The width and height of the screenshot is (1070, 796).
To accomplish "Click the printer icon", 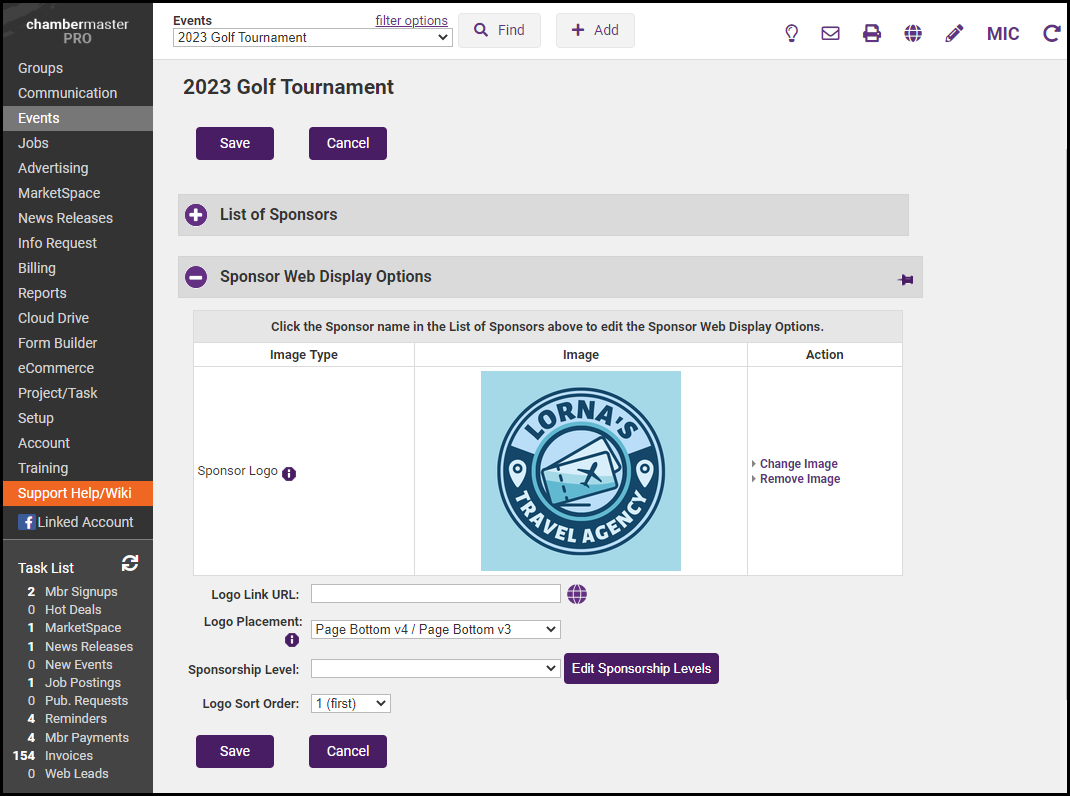I will click(872, 33).
